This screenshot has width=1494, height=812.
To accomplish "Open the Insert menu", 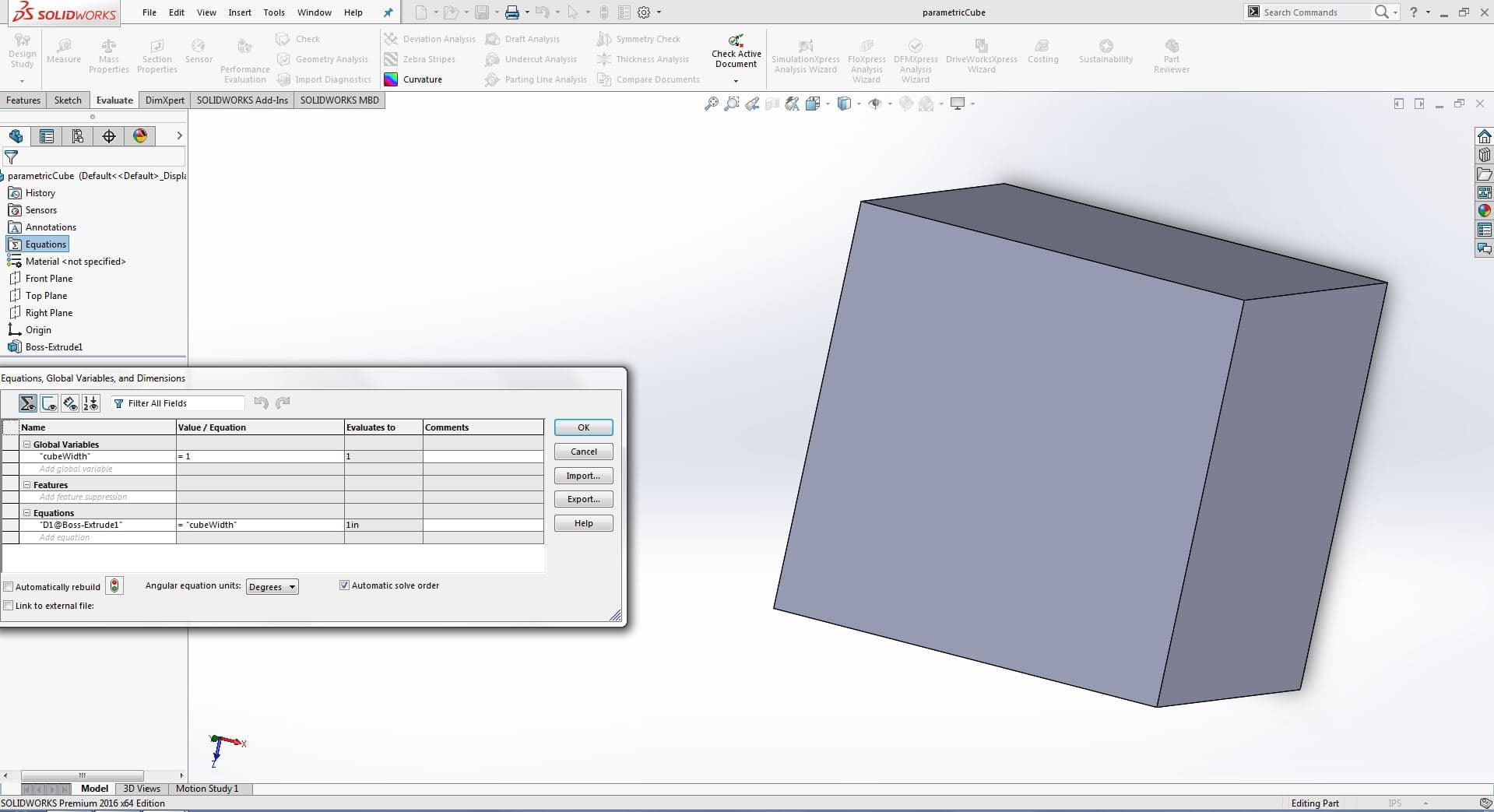I will pos(240,12).
